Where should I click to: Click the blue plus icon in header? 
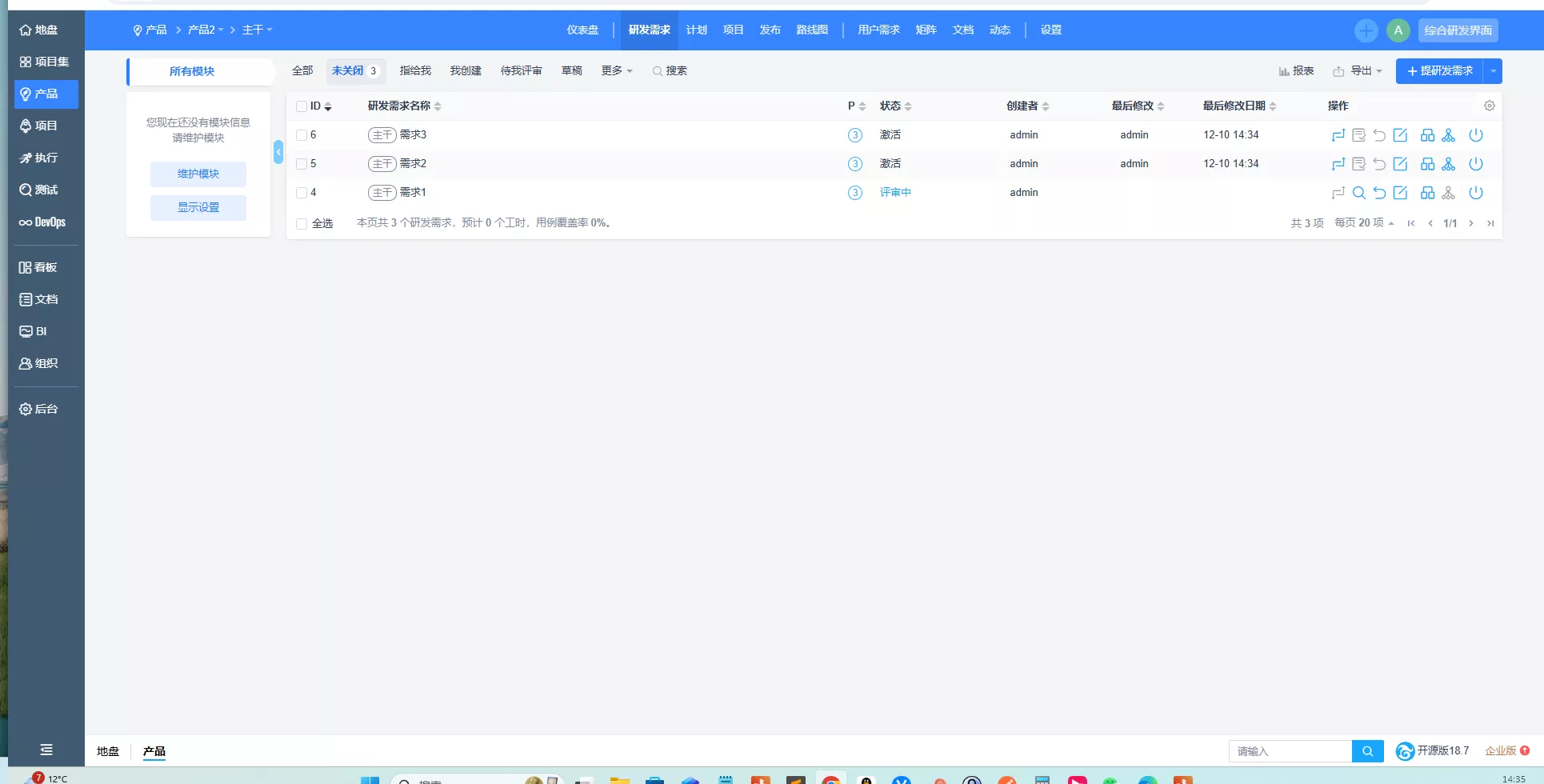tap(1366, 30)
